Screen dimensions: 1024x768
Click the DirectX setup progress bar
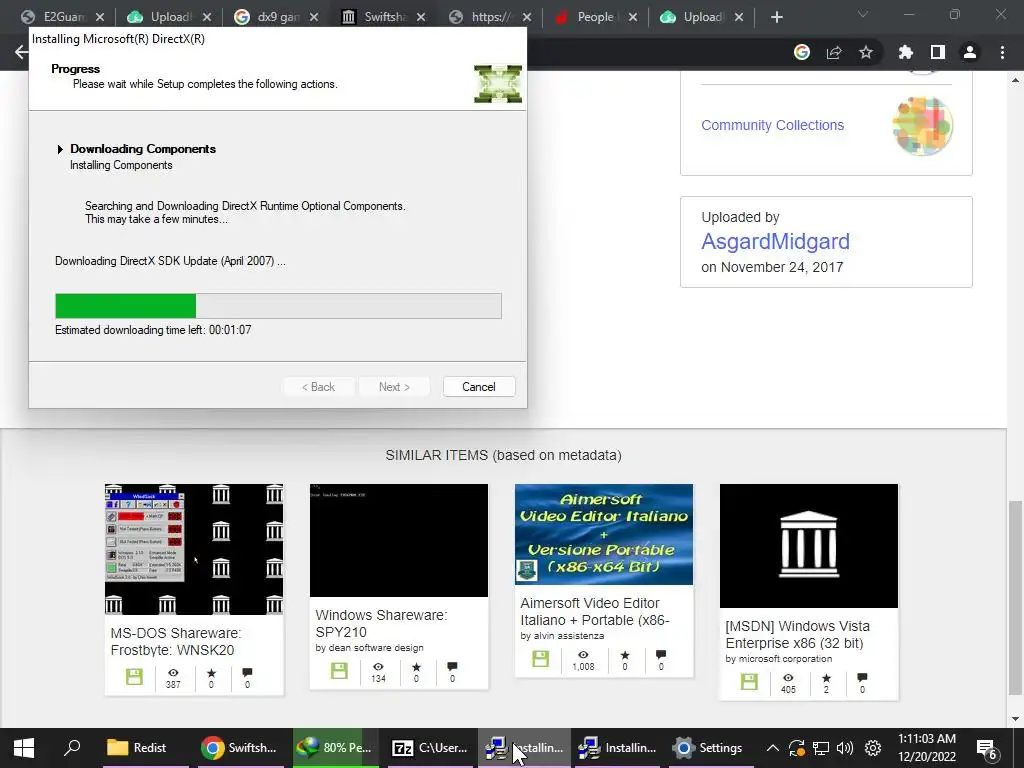278,306
